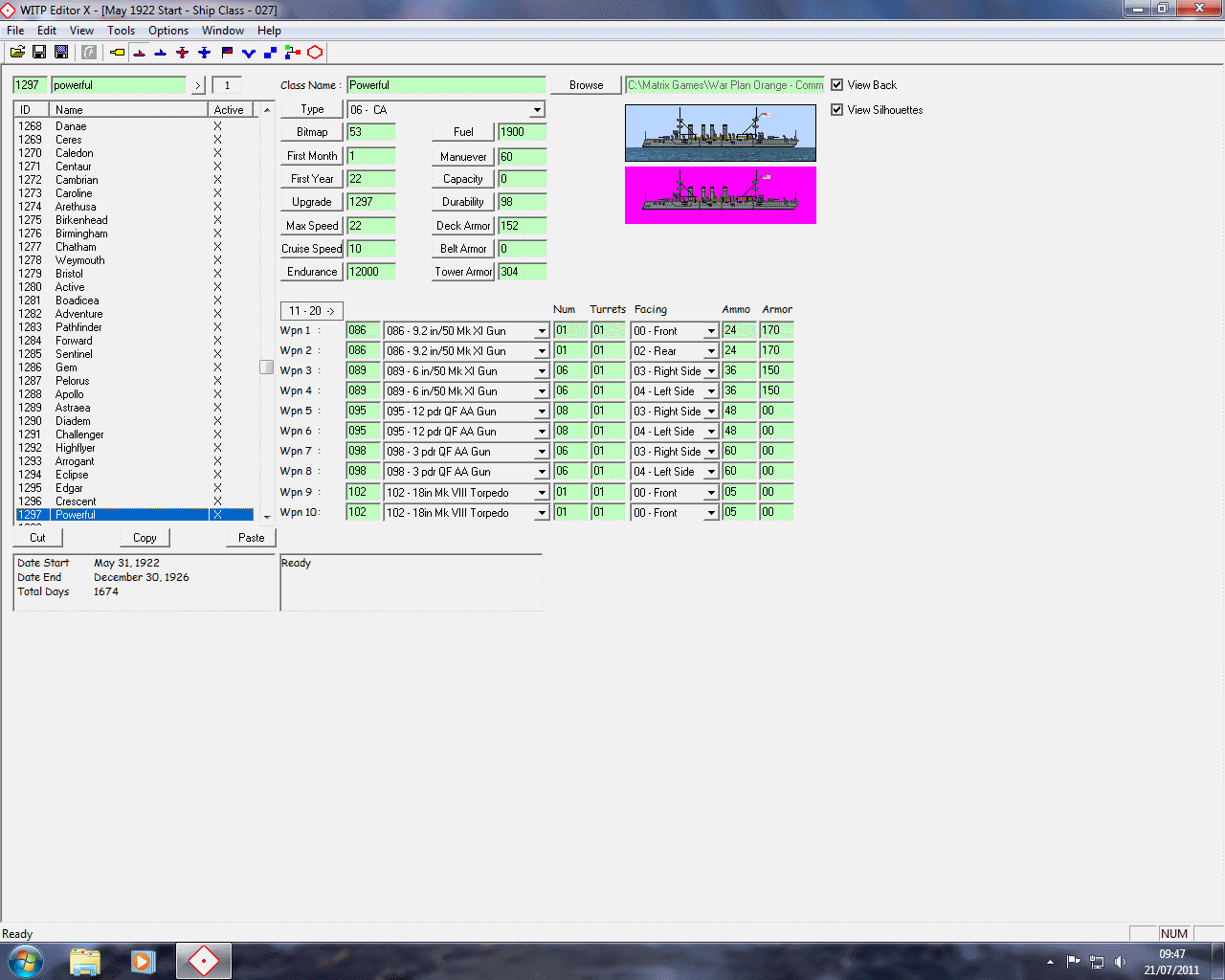Open the Window menu
Screen dimensions: 1225x980
(x=223, y=31)
